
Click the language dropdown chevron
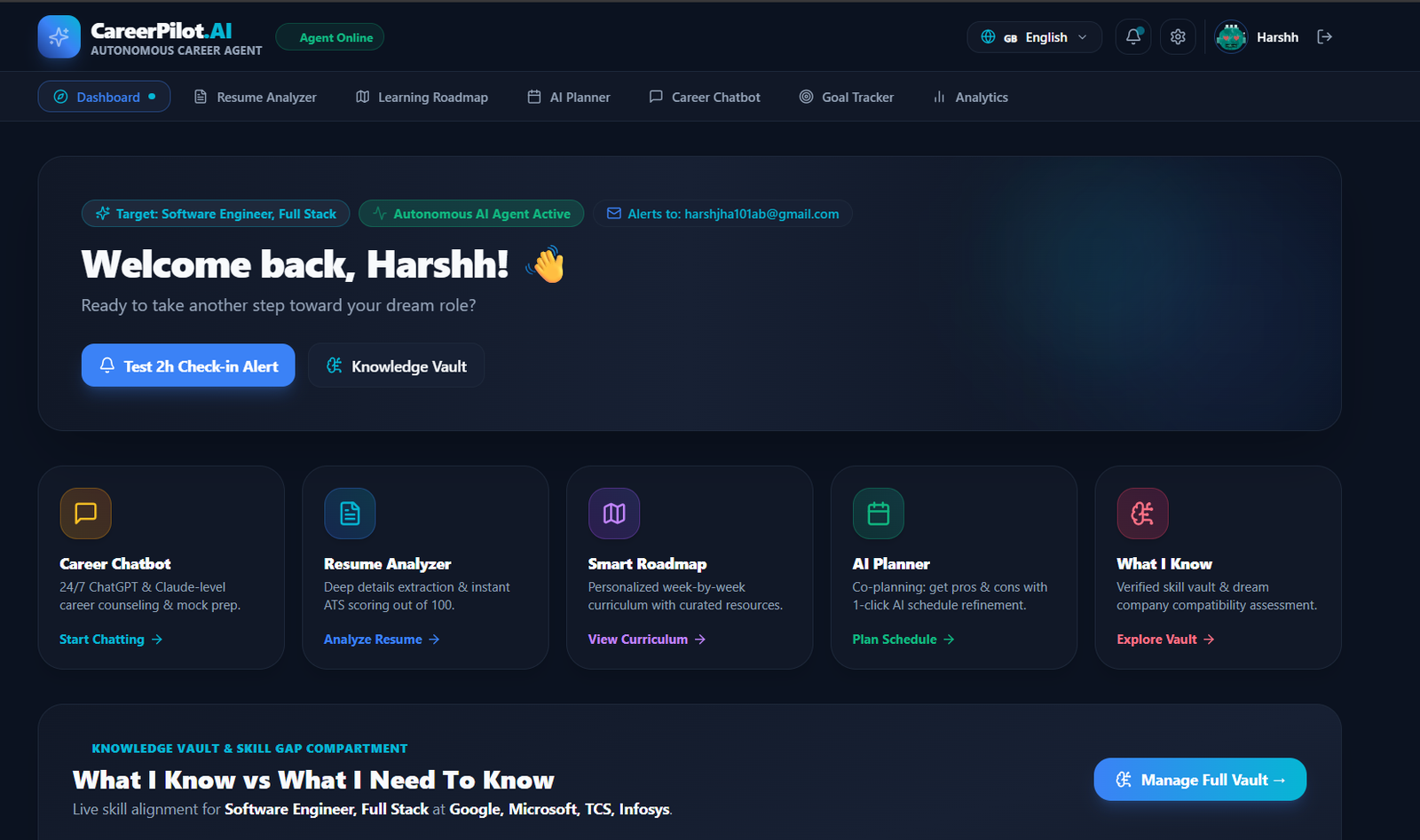(1082, 37)
